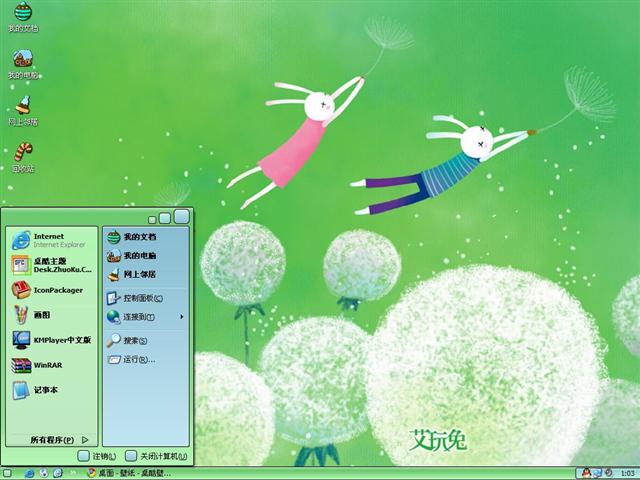Click the blue network tray icon

click(598, 473)
